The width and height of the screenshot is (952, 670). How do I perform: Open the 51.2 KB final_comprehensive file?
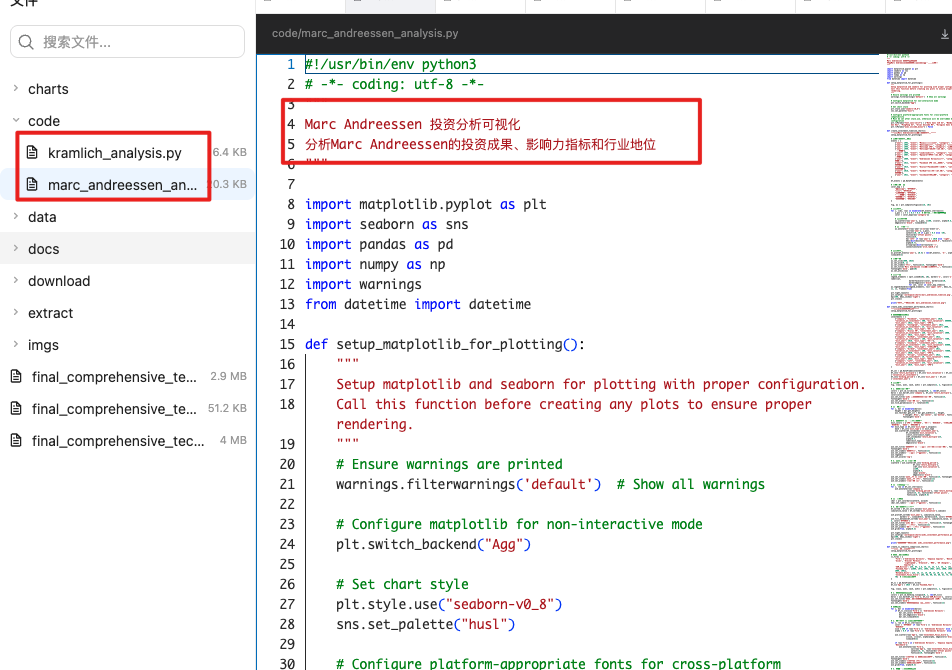tap(114, 409)
